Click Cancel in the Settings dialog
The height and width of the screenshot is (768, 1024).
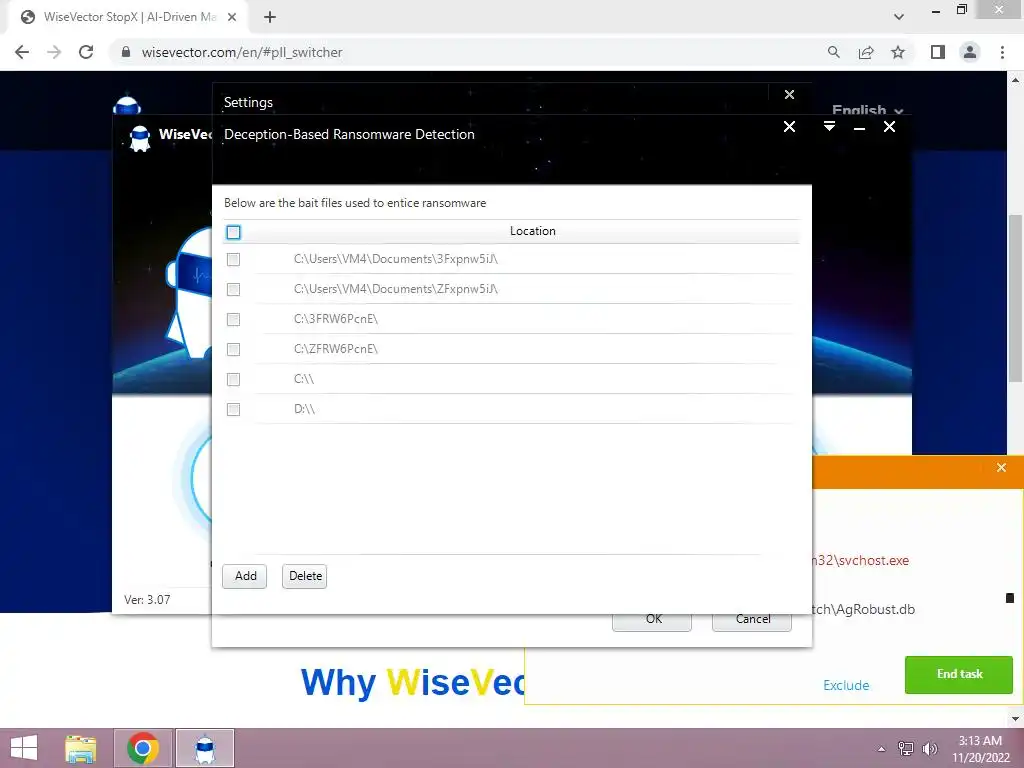click(752, 621)
